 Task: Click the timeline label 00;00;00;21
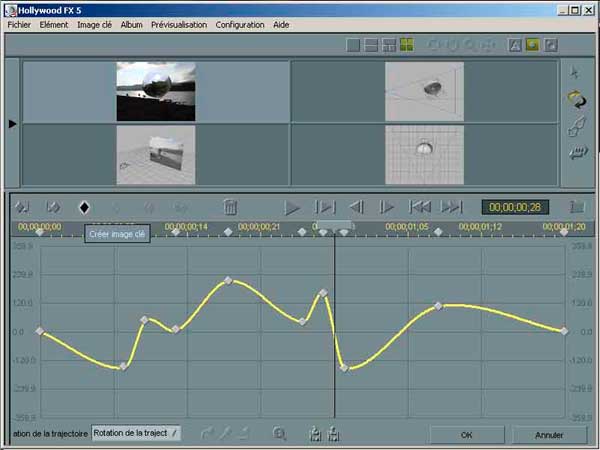259,227
